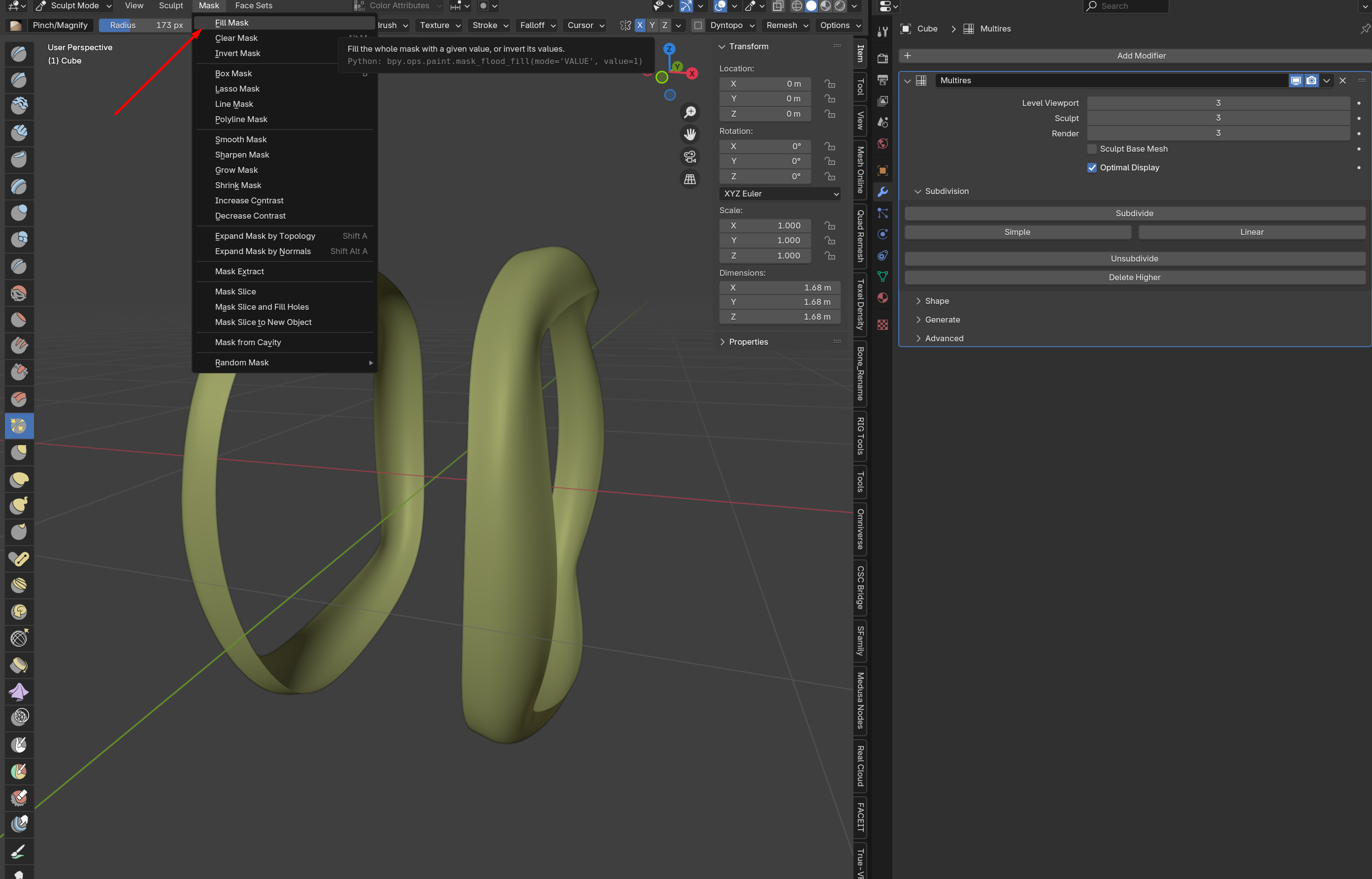Toggle X axis symmetry button
Image resolution: width=1372 pixels, height=879 pixels.
tap(639, 25)
